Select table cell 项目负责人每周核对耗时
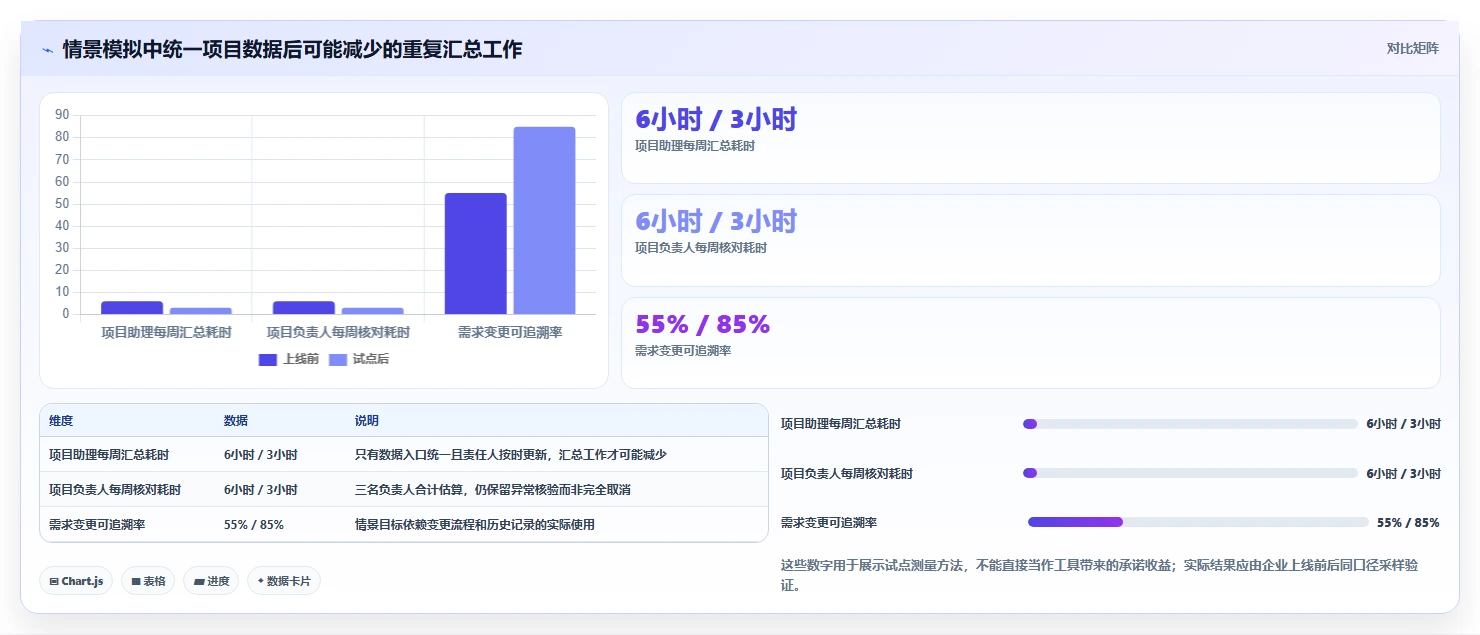The height and width of the screenshot is (635, 1480). pos(115,490)
